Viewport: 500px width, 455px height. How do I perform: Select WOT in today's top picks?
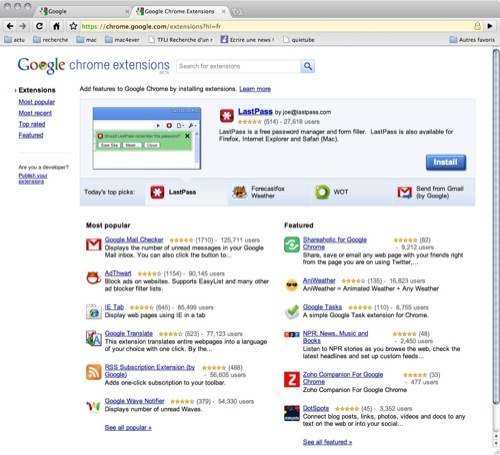coord(352,192)
